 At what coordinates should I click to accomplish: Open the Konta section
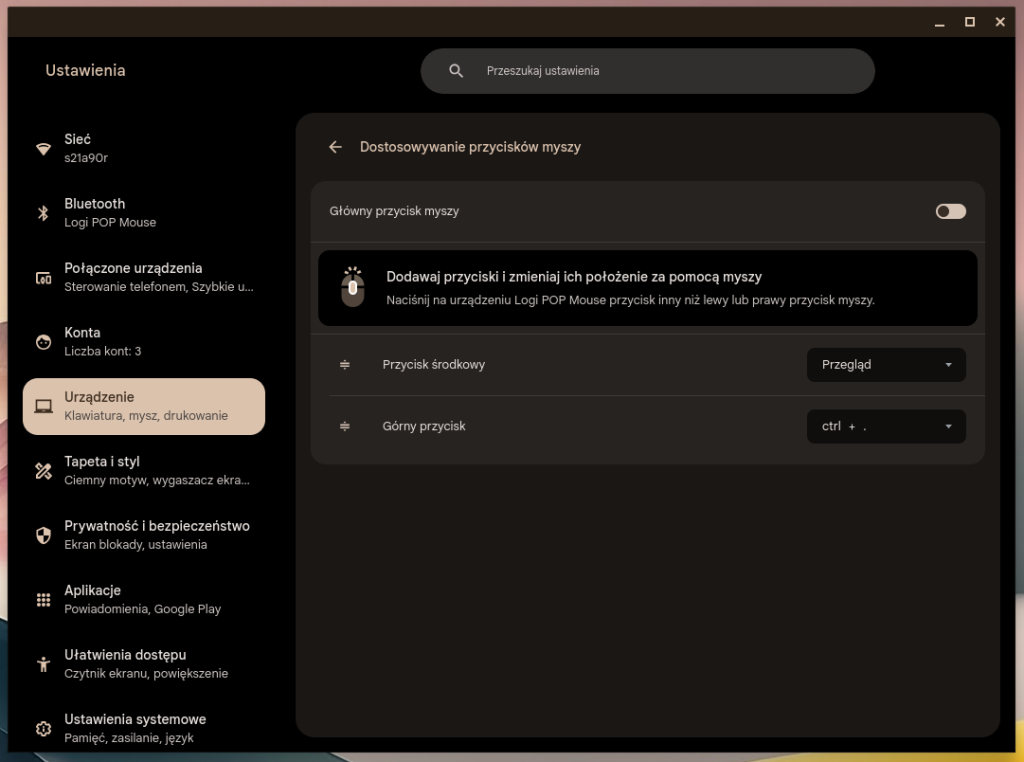144,341
